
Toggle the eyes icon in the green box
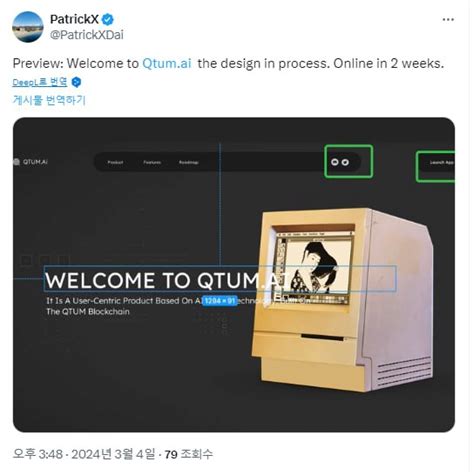click(x=340, y=162)
